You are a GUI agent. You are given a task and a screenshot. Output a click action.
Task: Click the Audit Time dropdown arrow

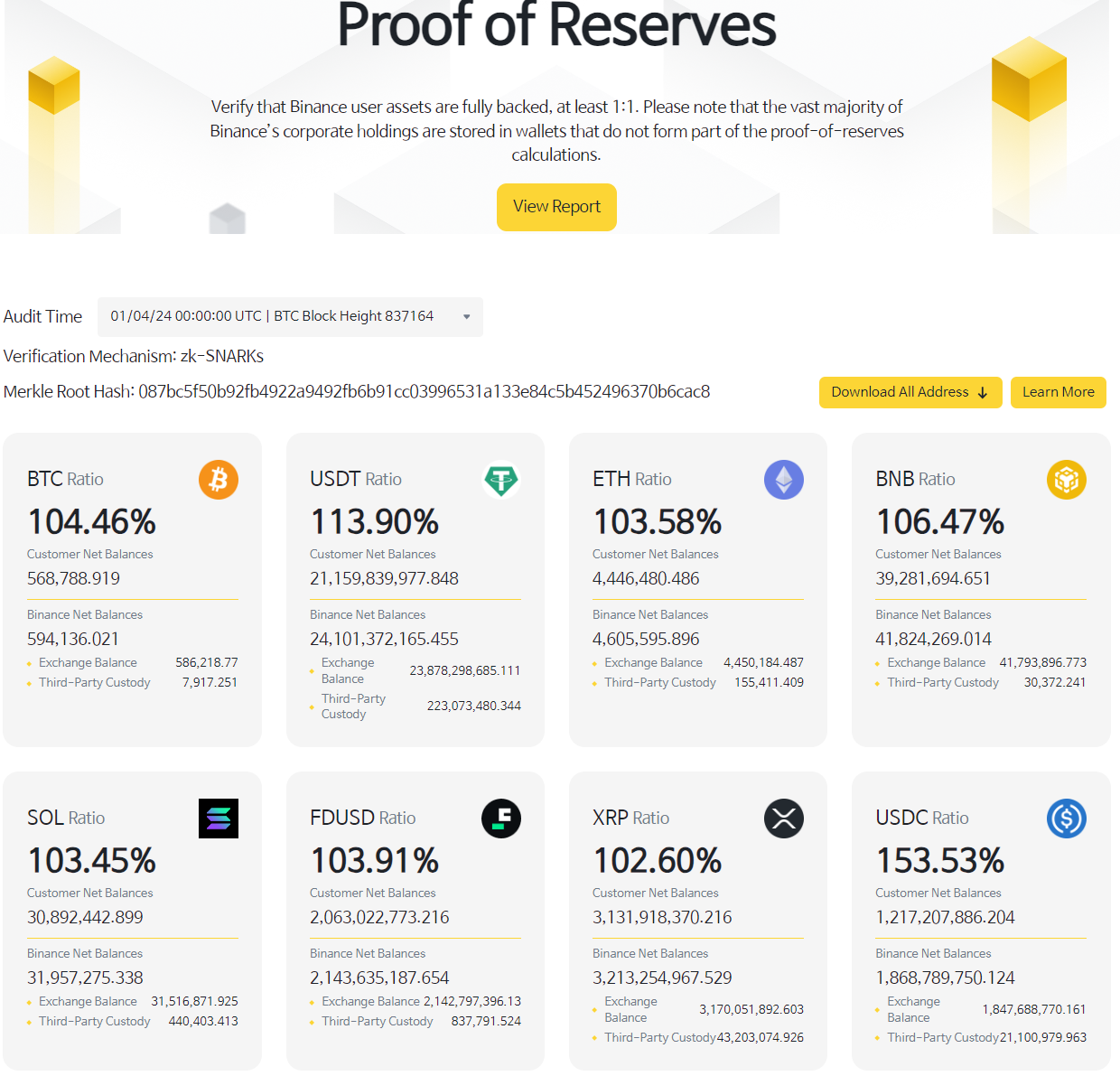tap(467, 317)
